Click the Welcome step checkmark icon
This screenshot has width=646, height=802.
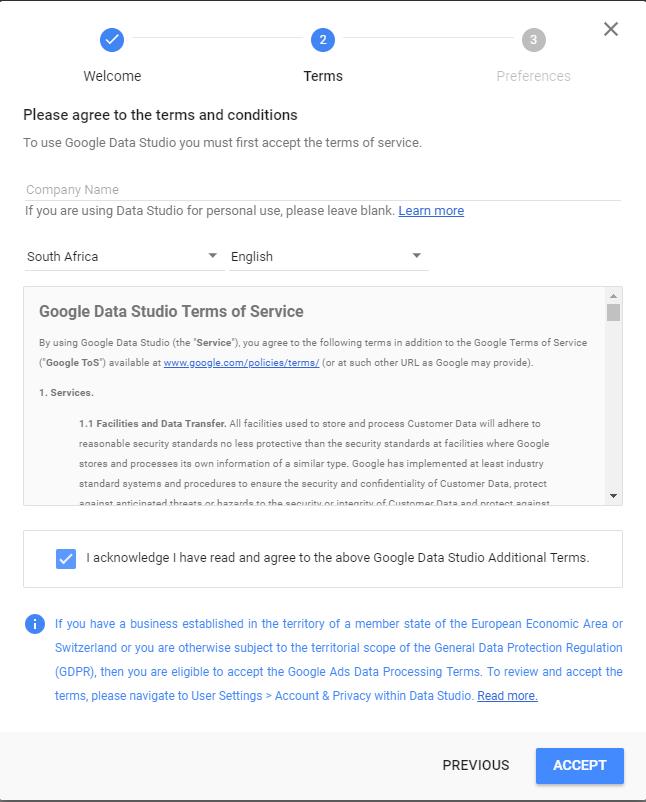[x=112, y=40]
